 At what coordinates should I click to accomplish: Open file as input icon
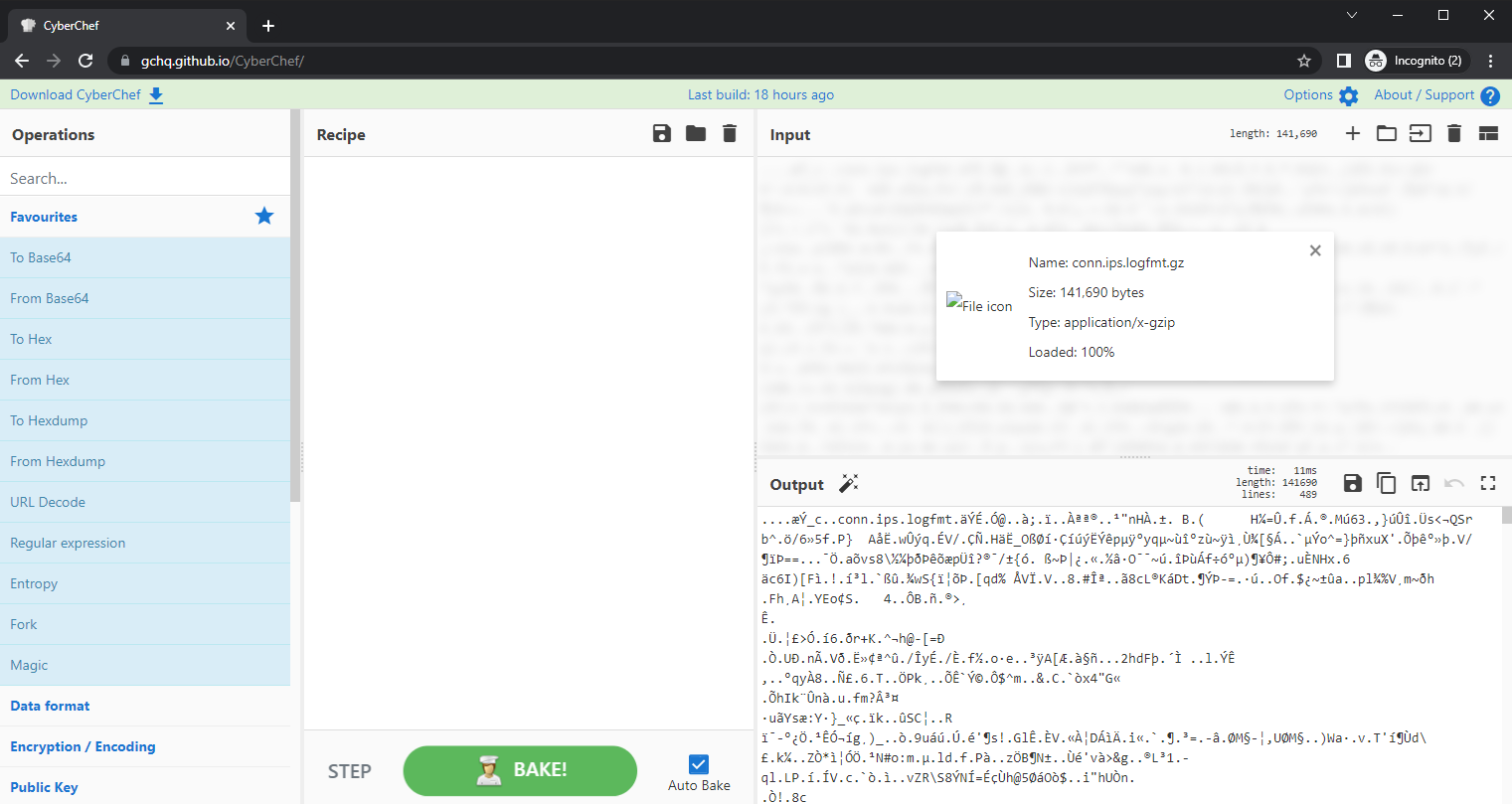pyautogui.click(x=1421, y=133)
